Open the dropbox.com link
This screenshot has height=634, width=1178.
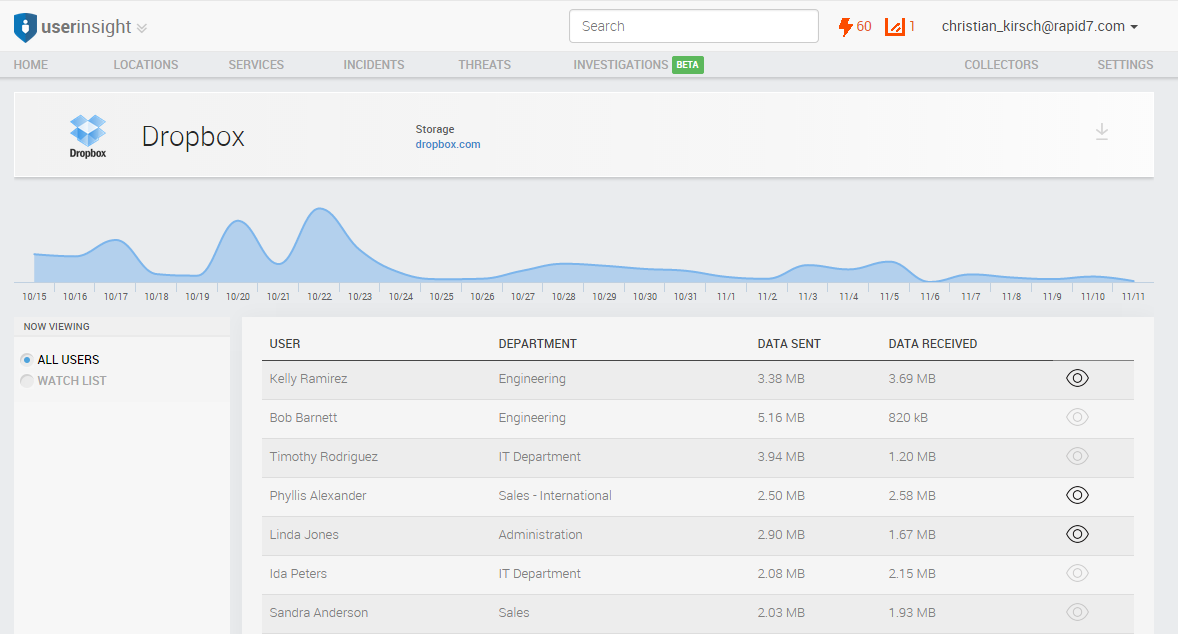448,144
